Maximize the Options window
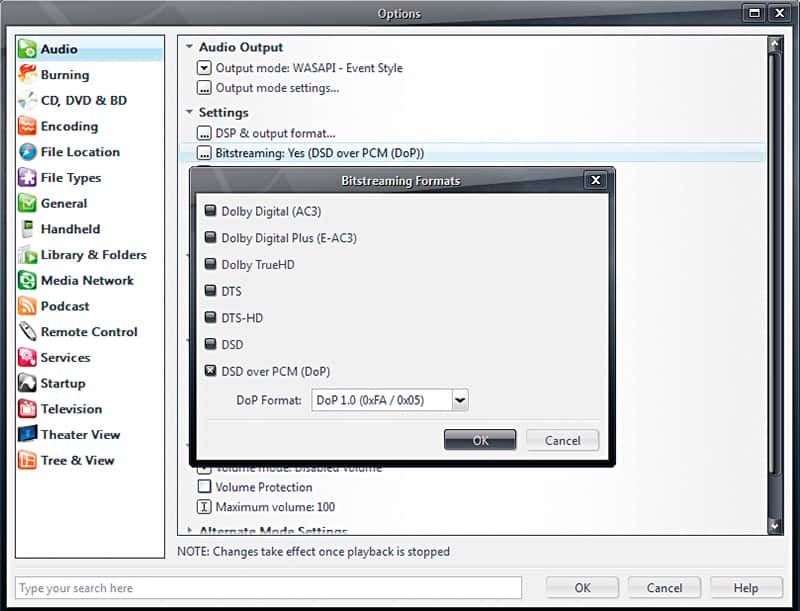Screen dimensions: 800x611 754,13
